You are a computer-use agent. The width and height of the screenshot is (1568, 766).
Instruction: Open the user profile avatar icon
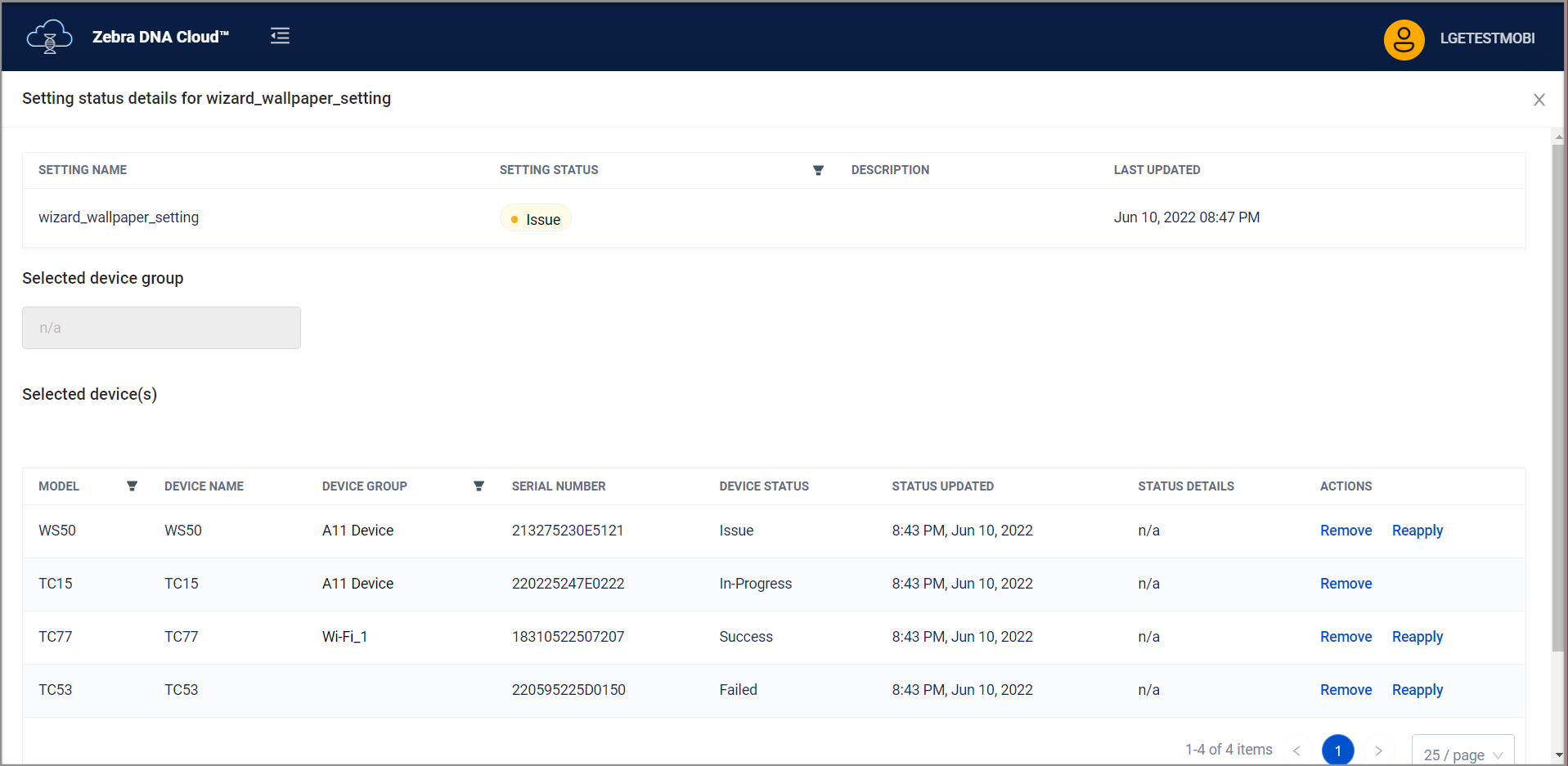[x=1404, y=39]
